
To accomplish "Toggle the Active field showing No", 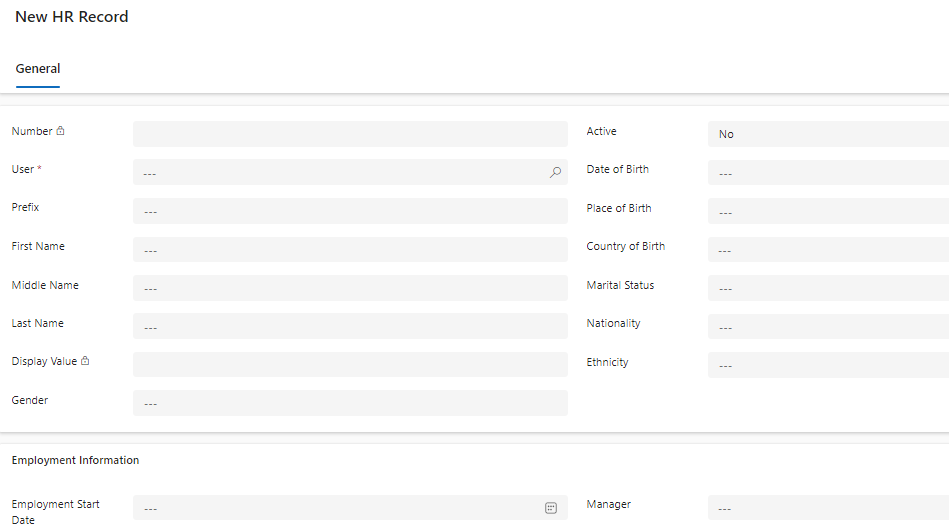I will tap(829, 134).
